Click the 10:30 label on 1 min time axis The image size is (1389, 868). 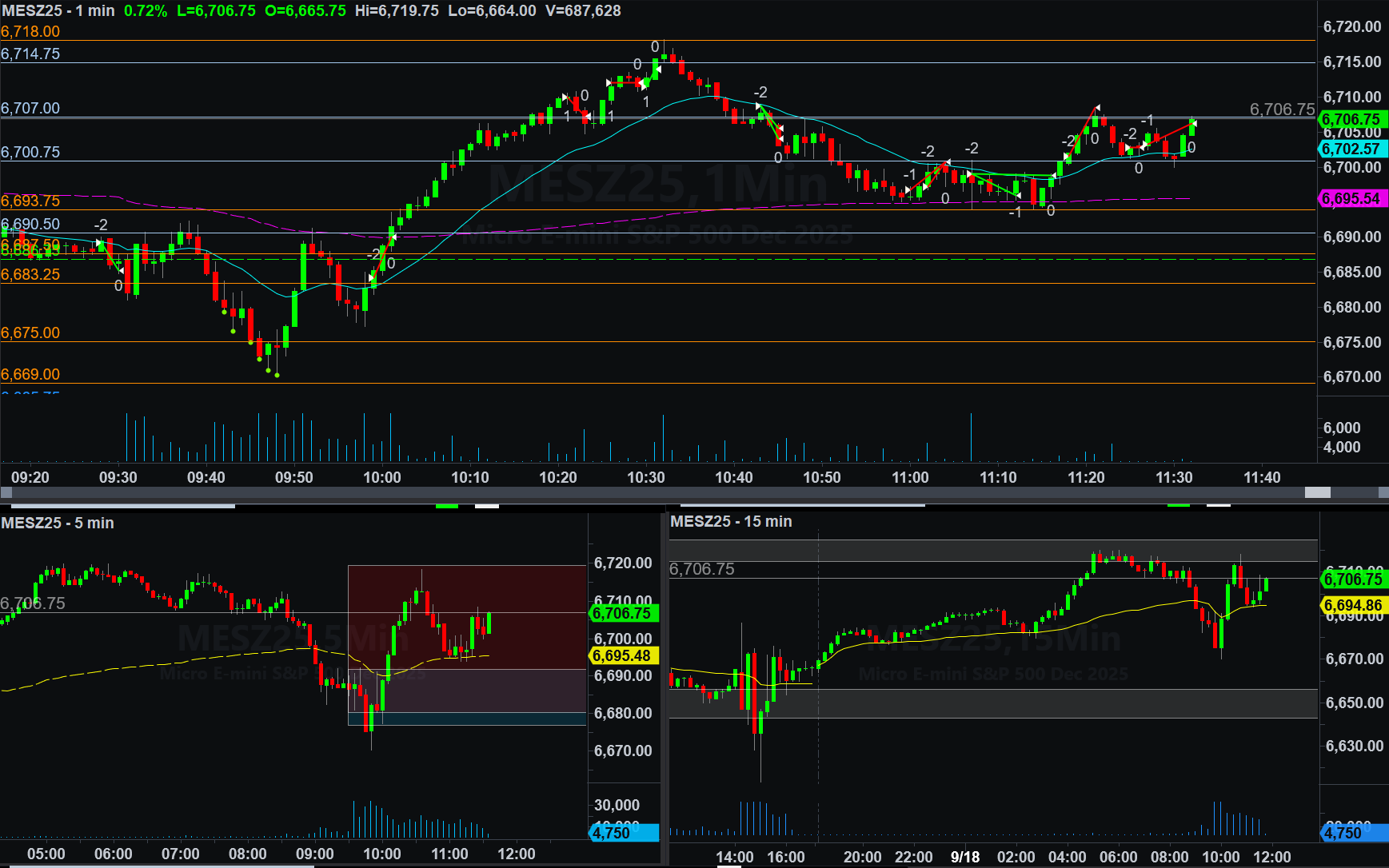tap(646, 478)
